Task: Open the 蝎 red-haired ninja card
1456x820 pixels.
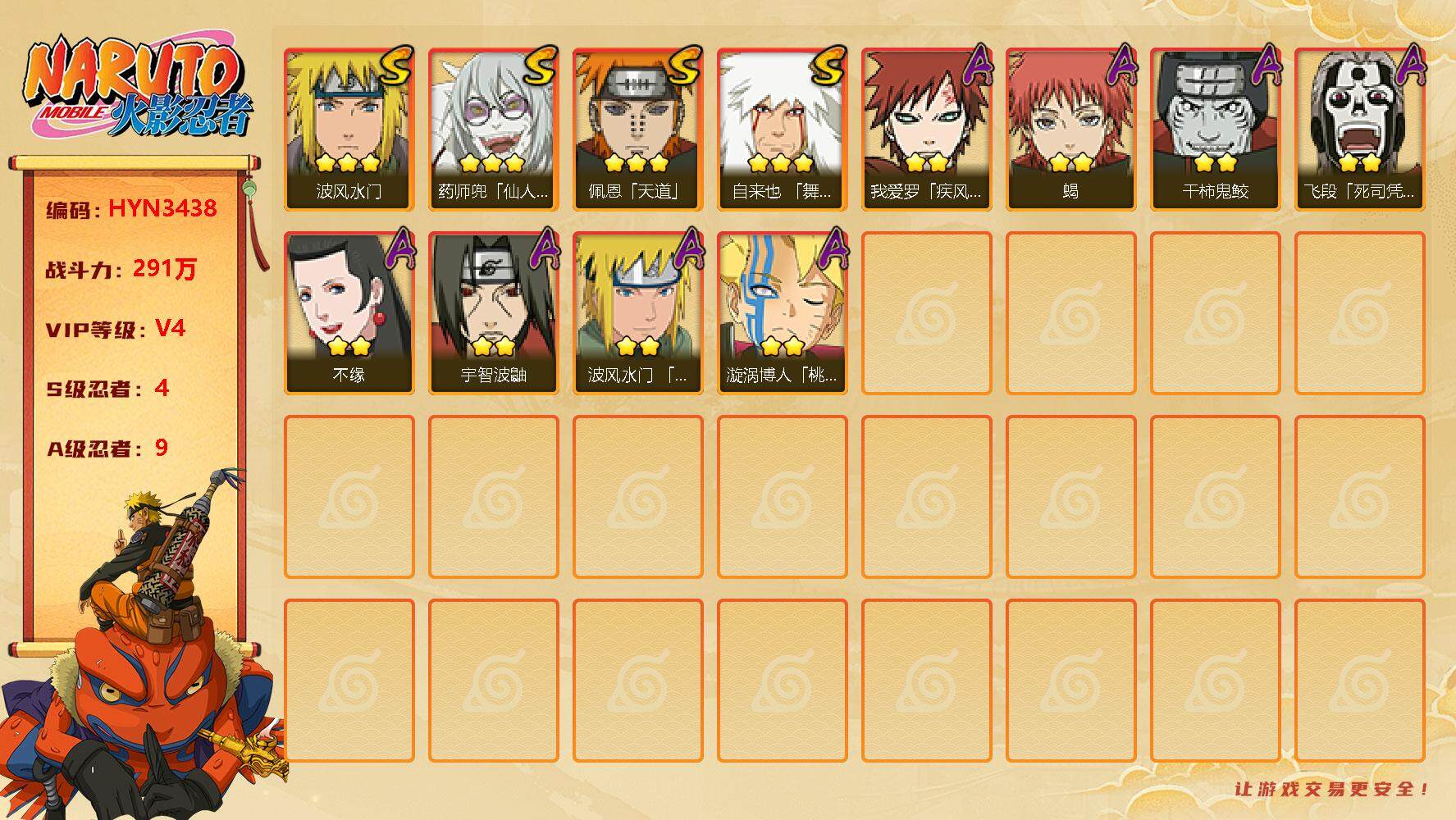Action: [1070, 130]
